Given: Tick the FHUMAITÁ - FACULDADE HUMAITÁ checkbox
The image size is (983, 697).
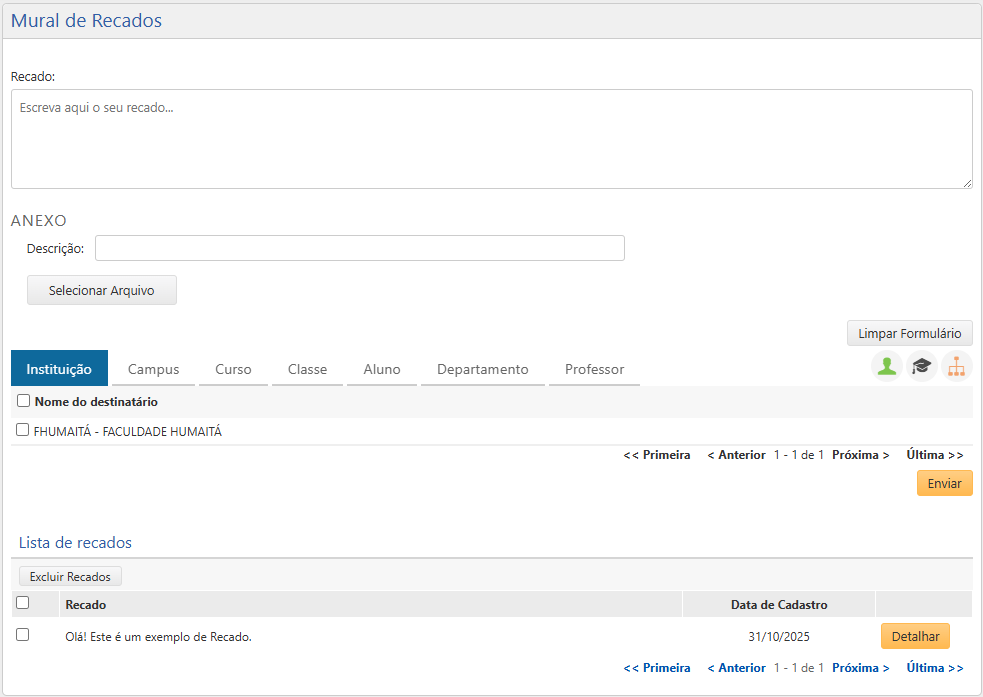Looking at the screenshot, I should tap(23, 430).
